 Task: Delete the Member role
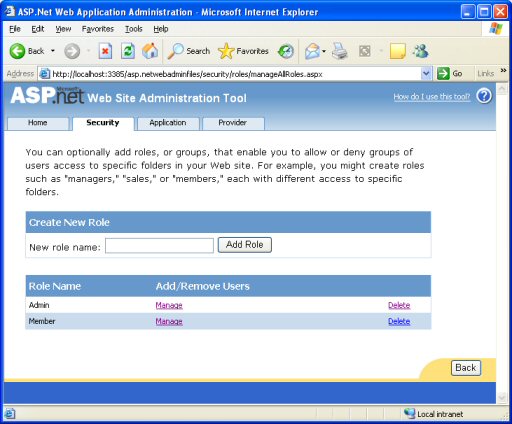(399, 321)
